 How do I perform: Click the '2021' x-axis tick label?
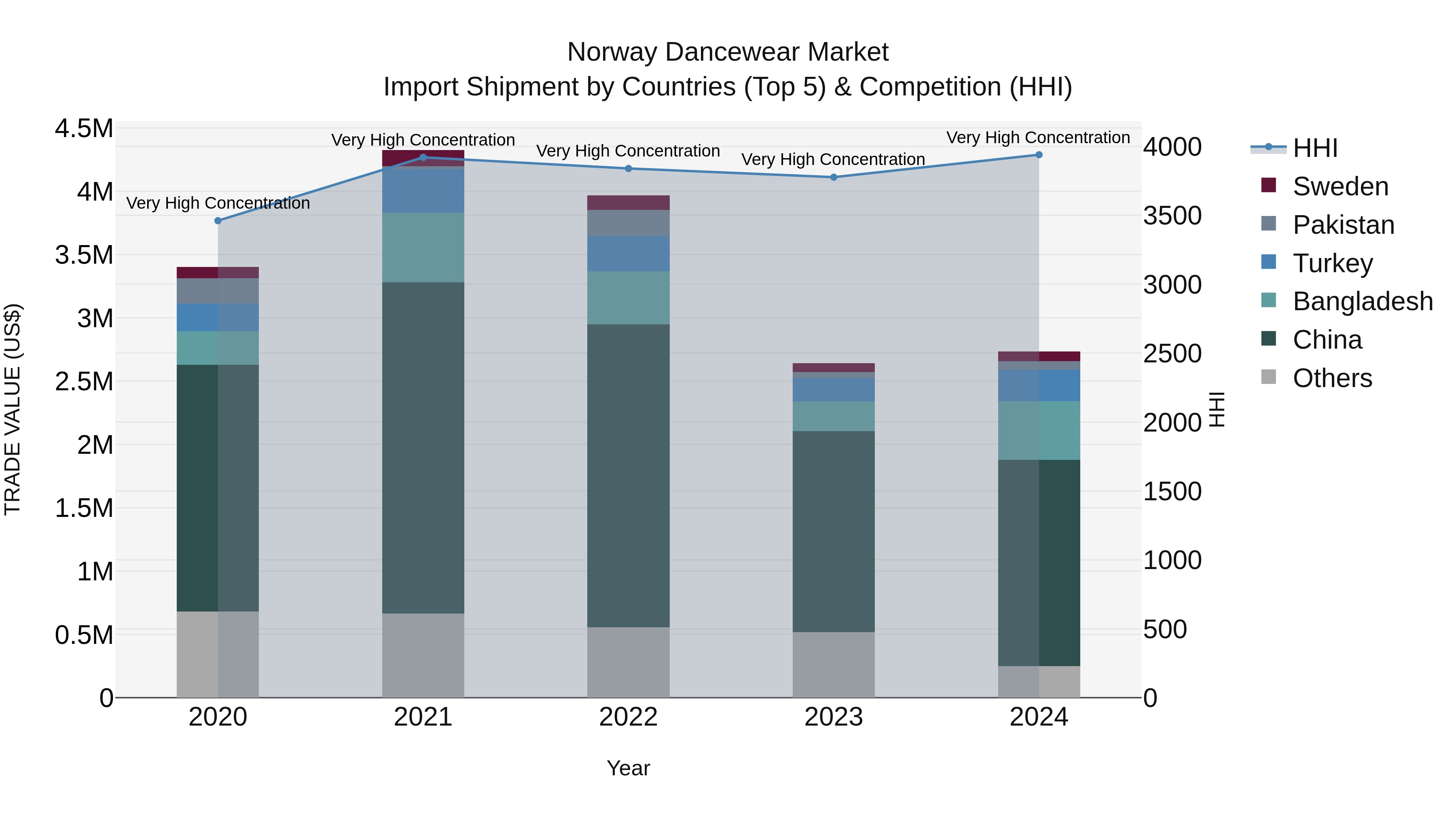coord(423,717)
